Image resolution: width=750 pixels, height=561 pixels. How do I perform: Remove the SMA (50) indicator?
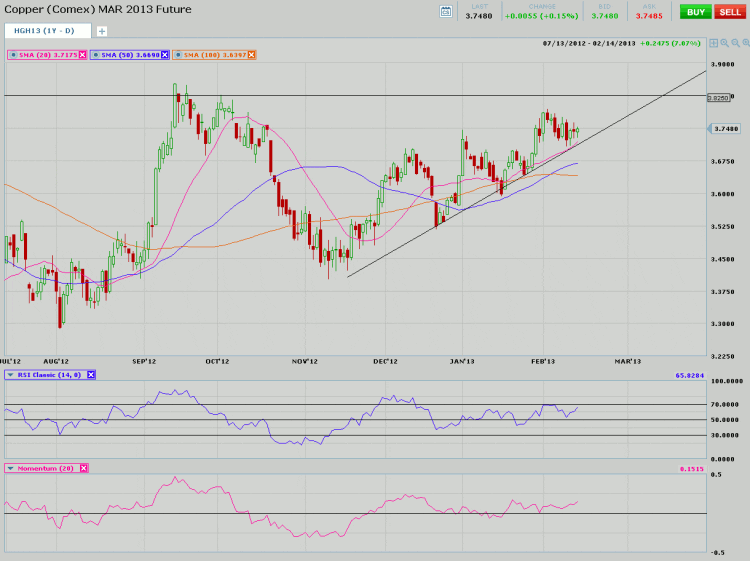pos(164,54)
